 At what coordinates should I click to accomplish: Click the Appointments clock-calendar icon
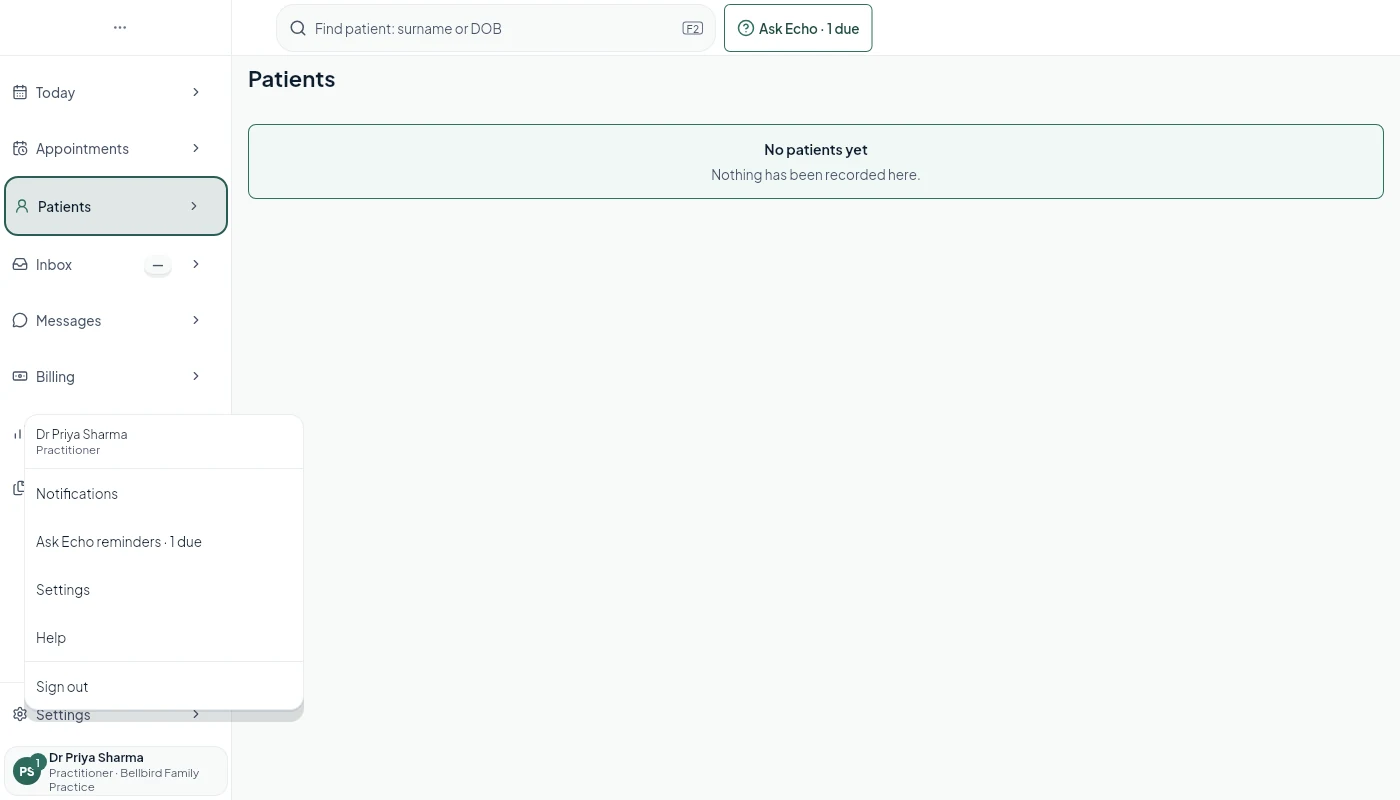(19, 148)
